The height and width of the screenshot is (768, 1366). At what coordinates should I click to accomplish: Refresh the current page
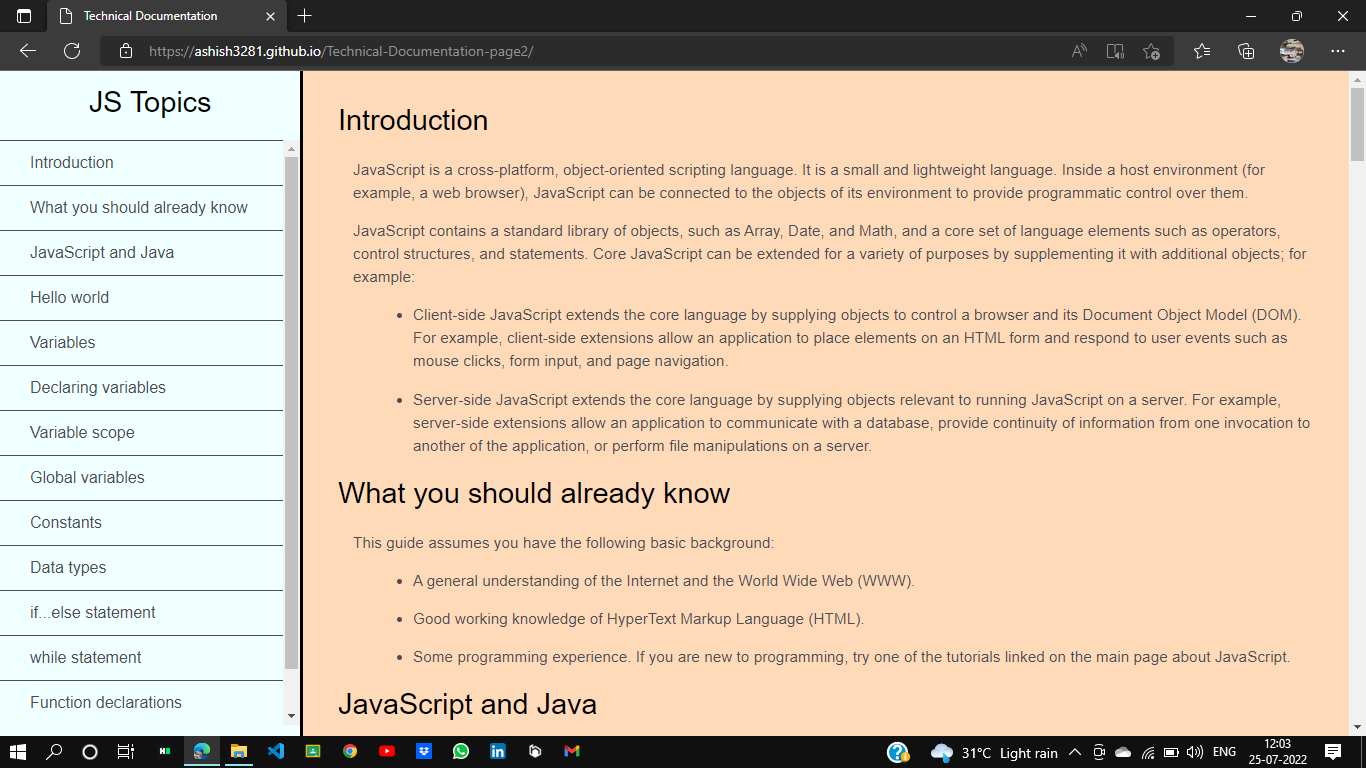[71, 50]
